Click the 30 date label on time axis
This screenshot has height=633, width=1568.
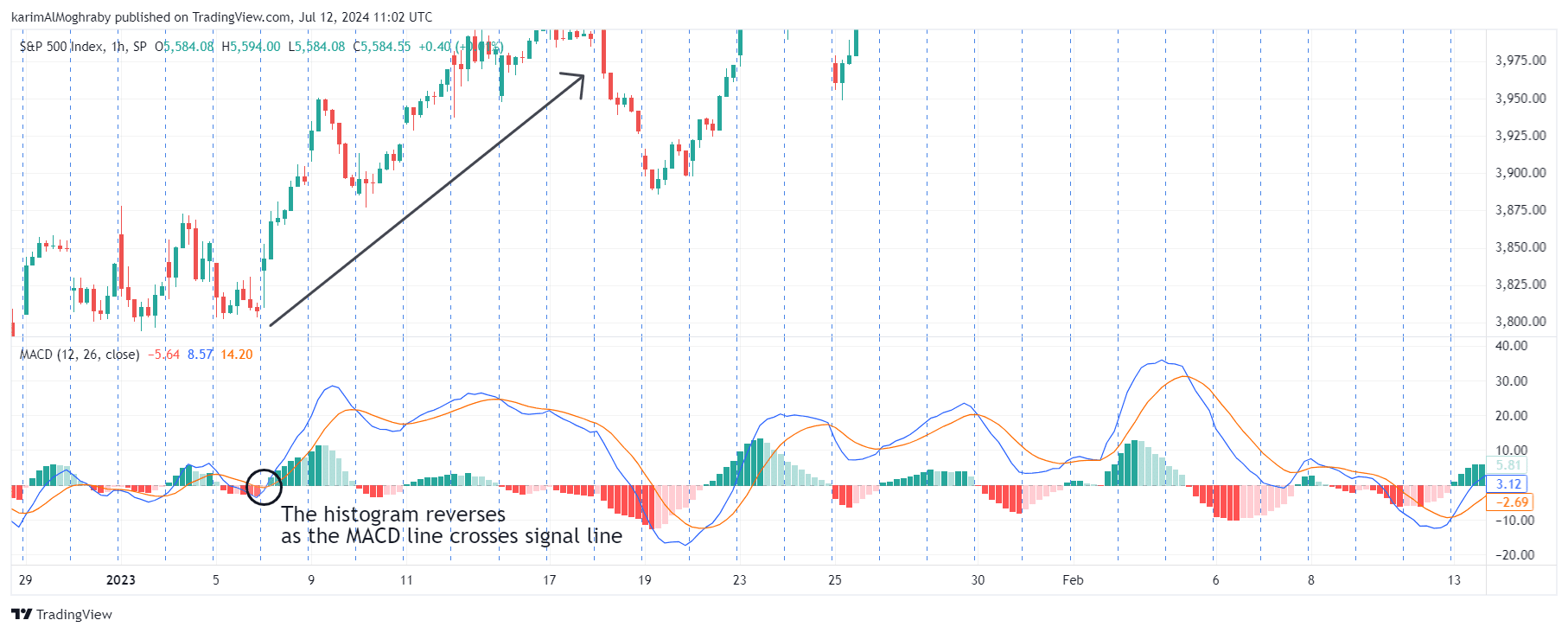[x=978, y=580]
